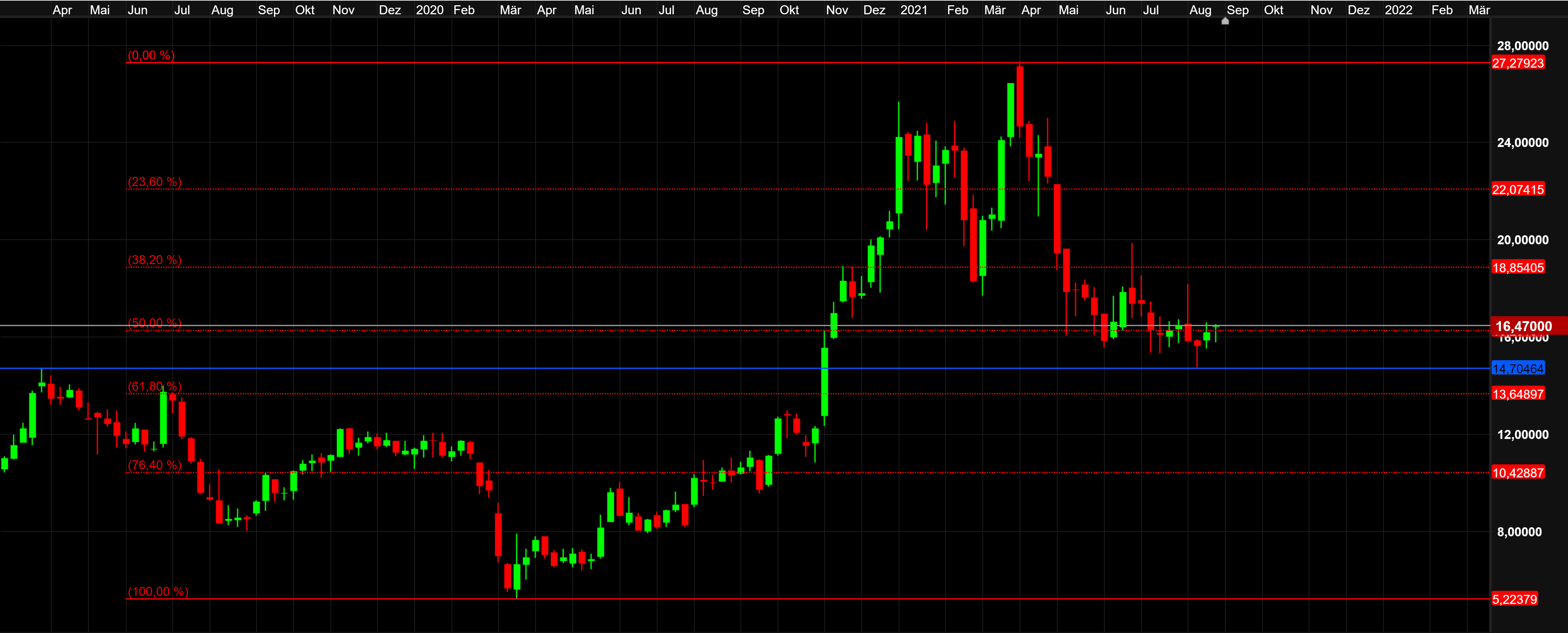Image resolution: width=1568 pixels, height=633 pixels.
Task: Click the 8,00000 value on price axis
Action: pos(1519,532)
